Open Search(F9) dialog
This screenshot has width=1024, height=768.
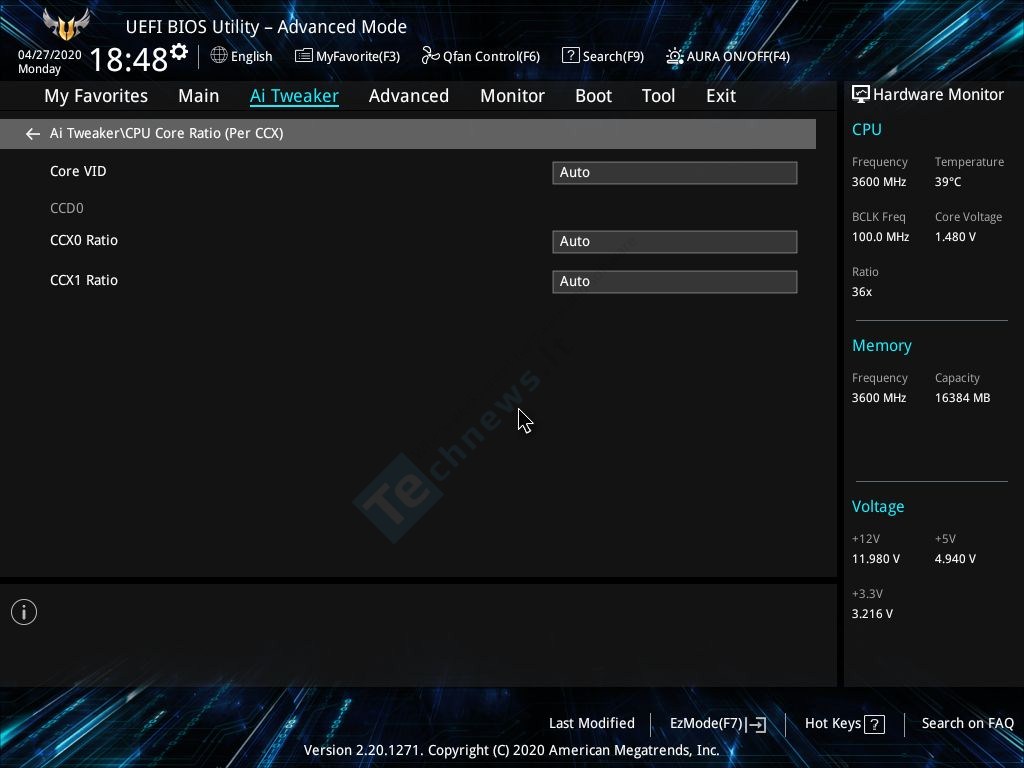pyautogui.click(x=613, y=56)
